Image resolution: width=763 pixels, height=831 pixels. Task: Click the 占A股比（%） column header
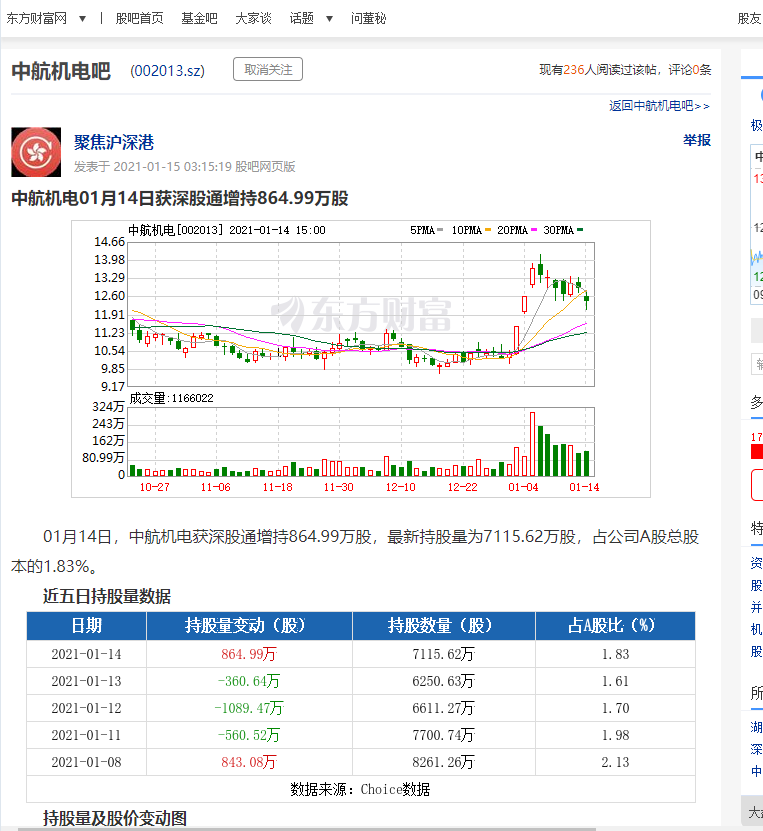coord(615,626)
